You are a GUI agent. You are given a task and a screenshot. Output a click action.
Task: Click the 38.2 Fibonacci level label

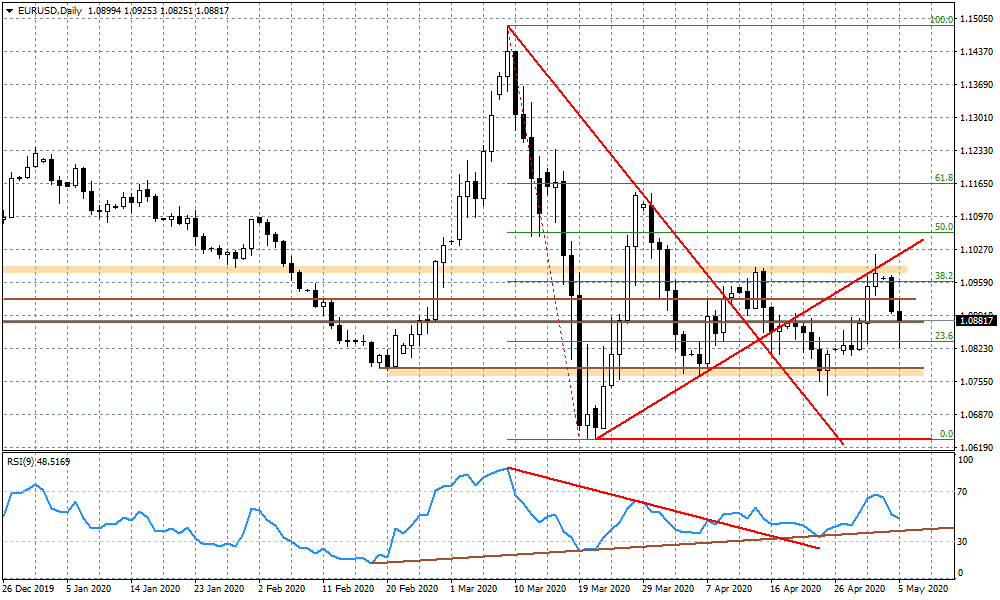(944, 275)
